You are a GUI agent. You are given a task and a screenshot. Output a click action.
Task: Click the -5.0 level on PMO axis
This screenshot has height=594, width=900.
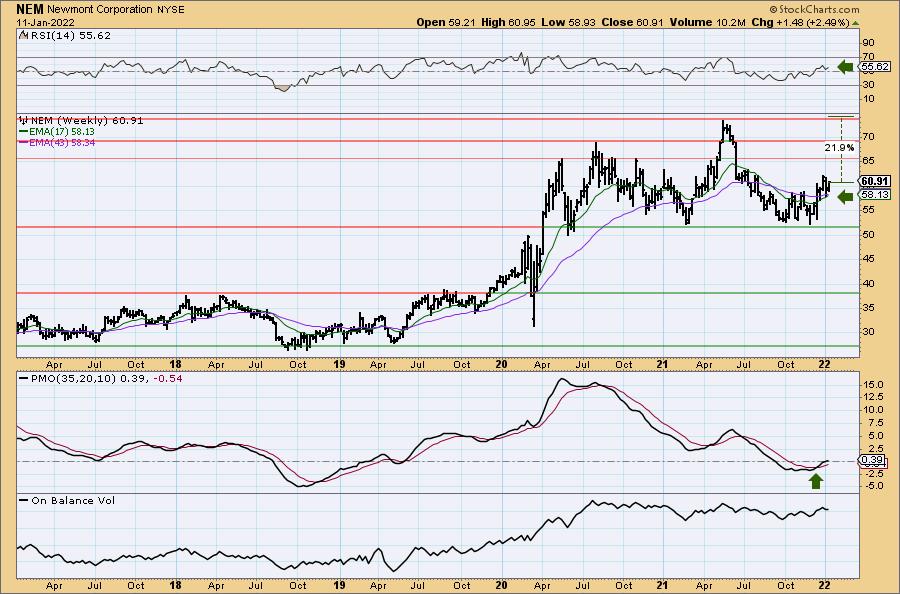click(x=872, y=486)
